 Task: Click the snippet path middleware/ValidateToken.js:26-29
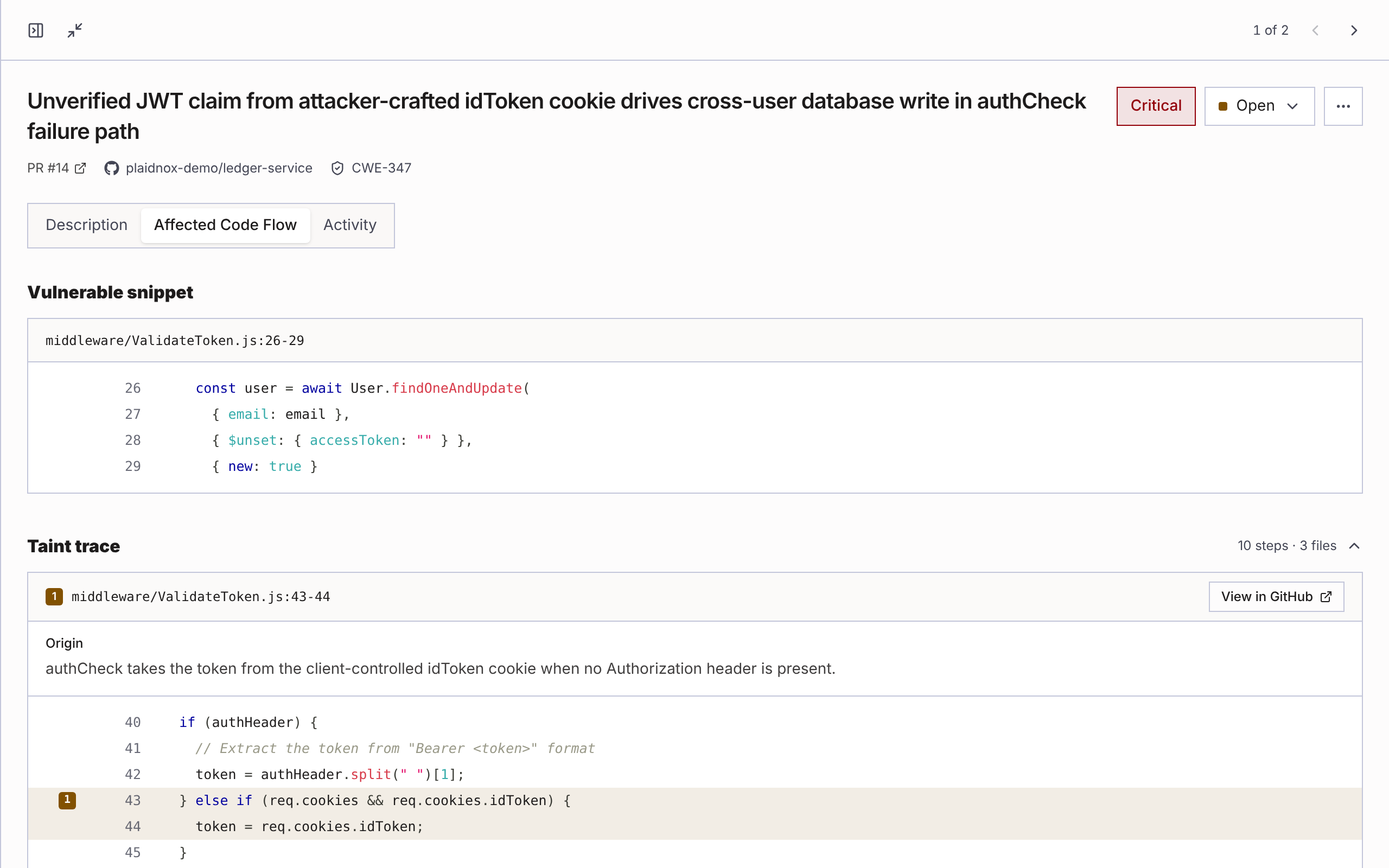(x=175, y=341)
